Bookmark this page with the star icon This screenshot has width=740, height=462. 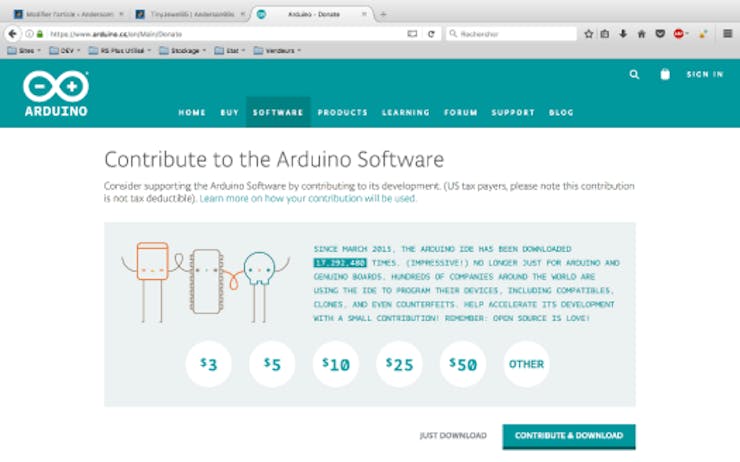[589, 34]
